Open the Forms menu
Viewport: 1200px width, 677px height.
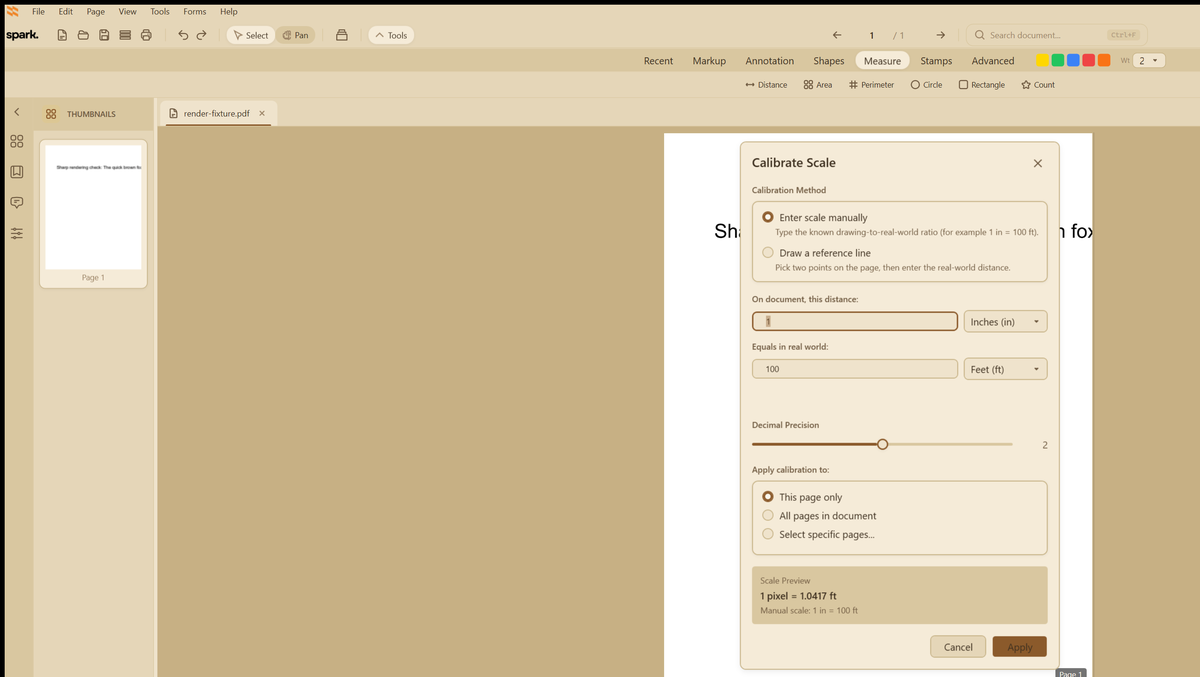tap(195, 12)
